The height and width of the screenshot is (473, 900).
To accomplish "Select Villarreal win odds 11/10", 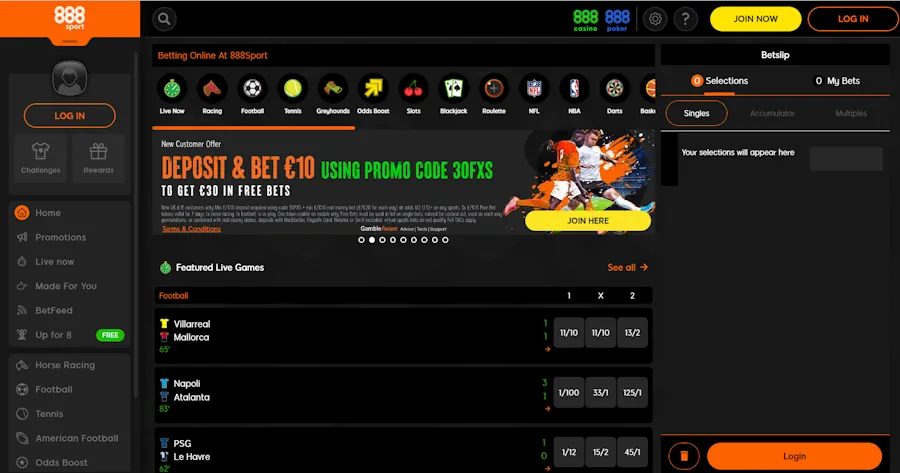I will (x=569, y=333).
